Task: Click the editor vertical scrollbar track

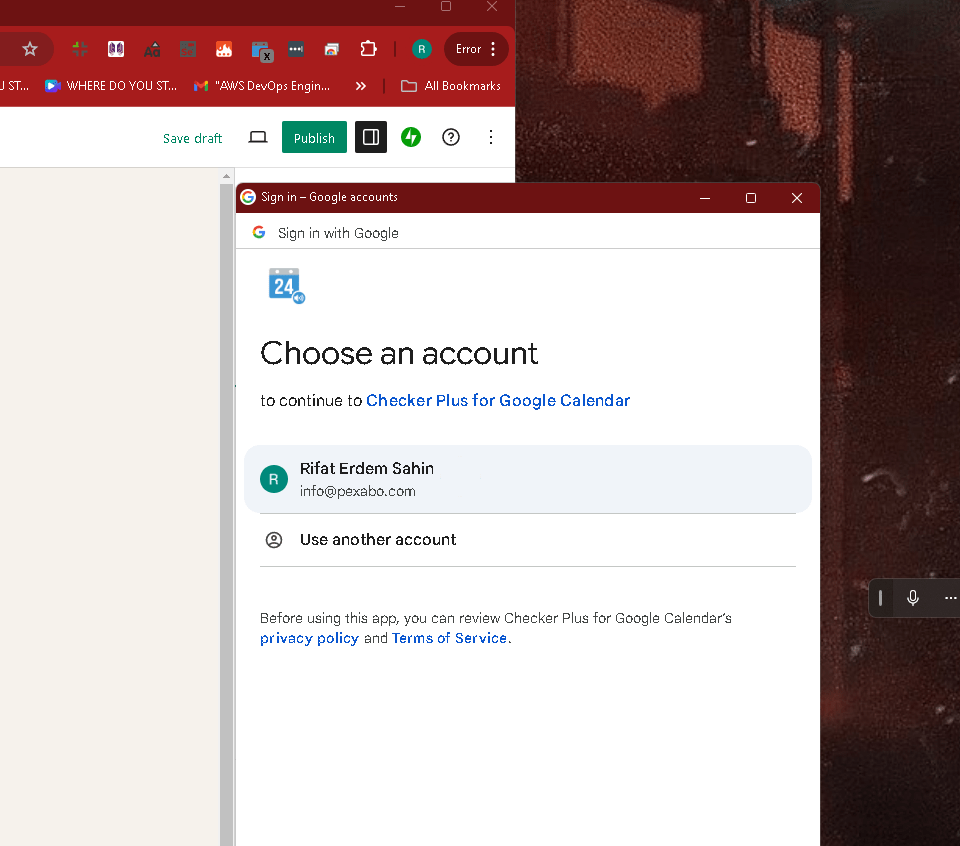Action: click(x=227, y=514)
